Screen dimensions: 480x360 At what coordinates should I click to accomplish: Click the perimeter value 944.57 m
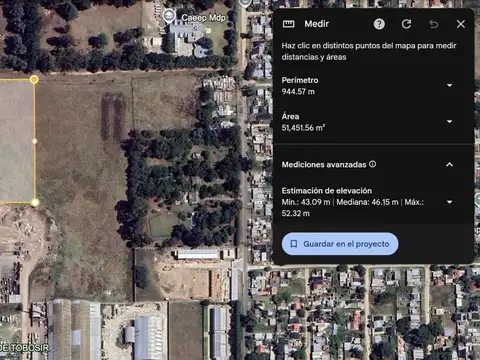(298, 92)
